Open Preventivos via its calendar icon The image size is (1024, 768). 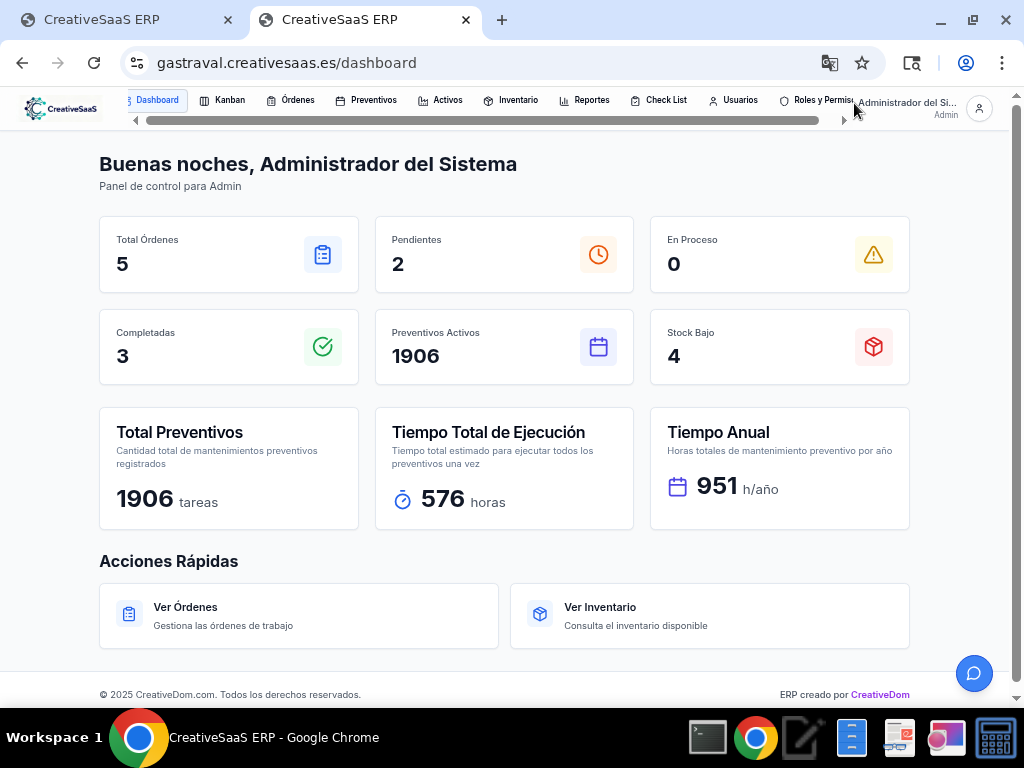[x=341, y=100]
